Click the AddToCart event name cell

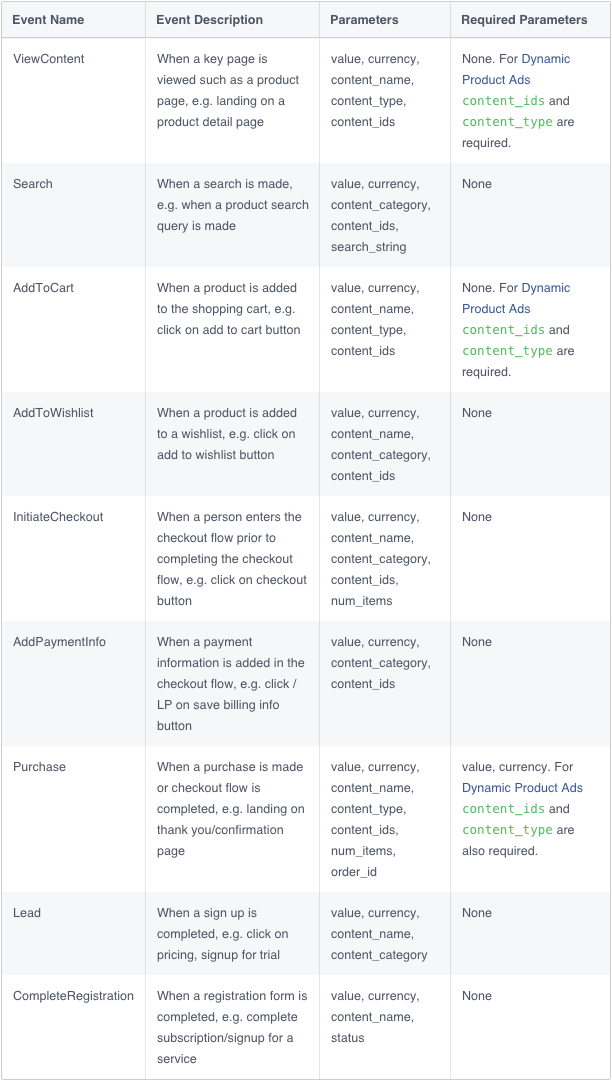click(x=43, y=288)
